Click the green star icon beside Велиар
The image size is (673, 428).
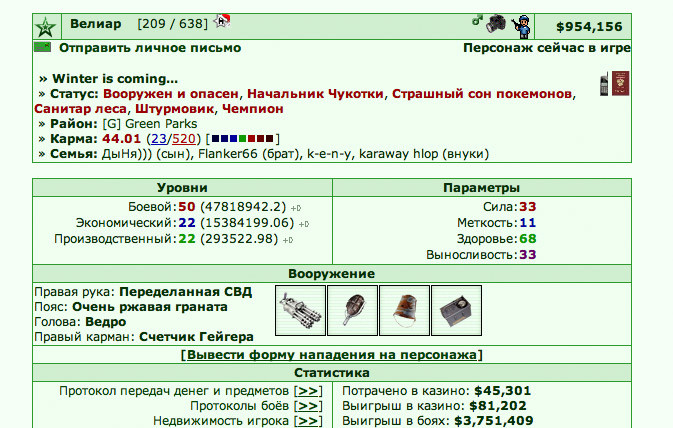click(45, 27)
